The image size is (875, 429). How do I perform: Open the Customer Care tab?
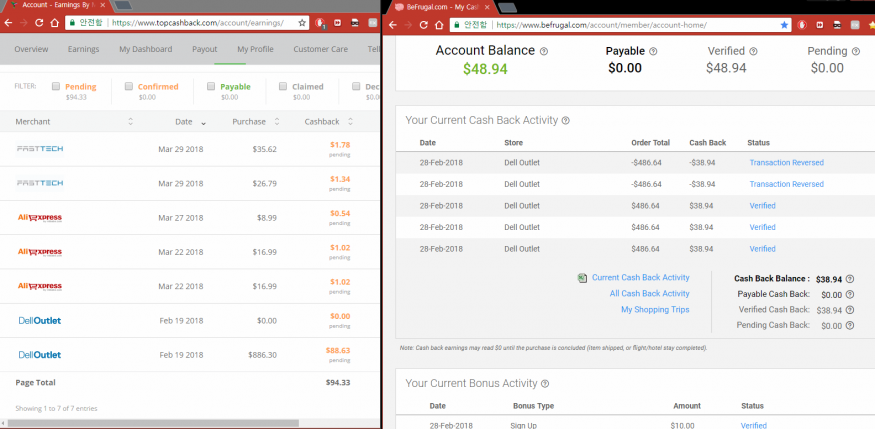[320, 49]
